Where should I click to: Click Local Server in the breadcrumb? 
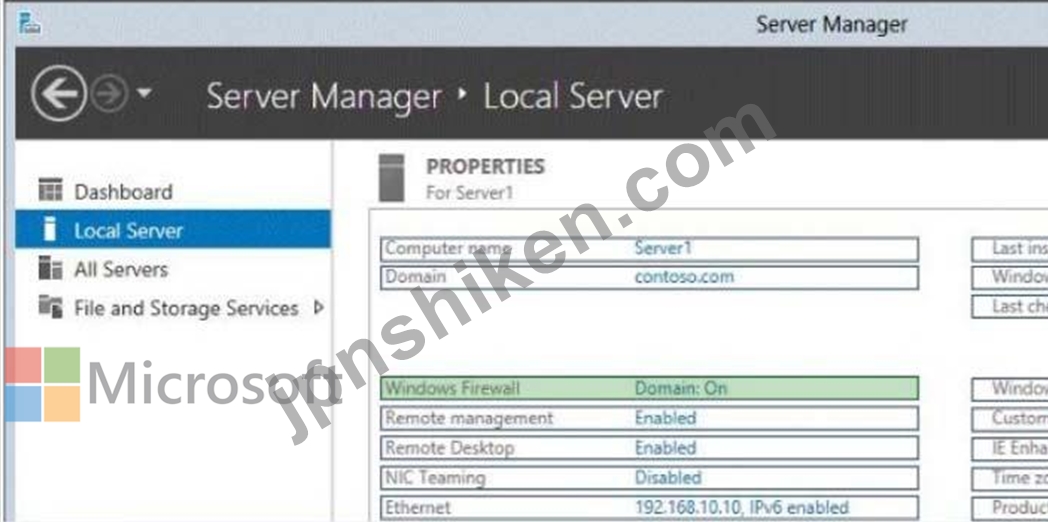pos(572,96)
